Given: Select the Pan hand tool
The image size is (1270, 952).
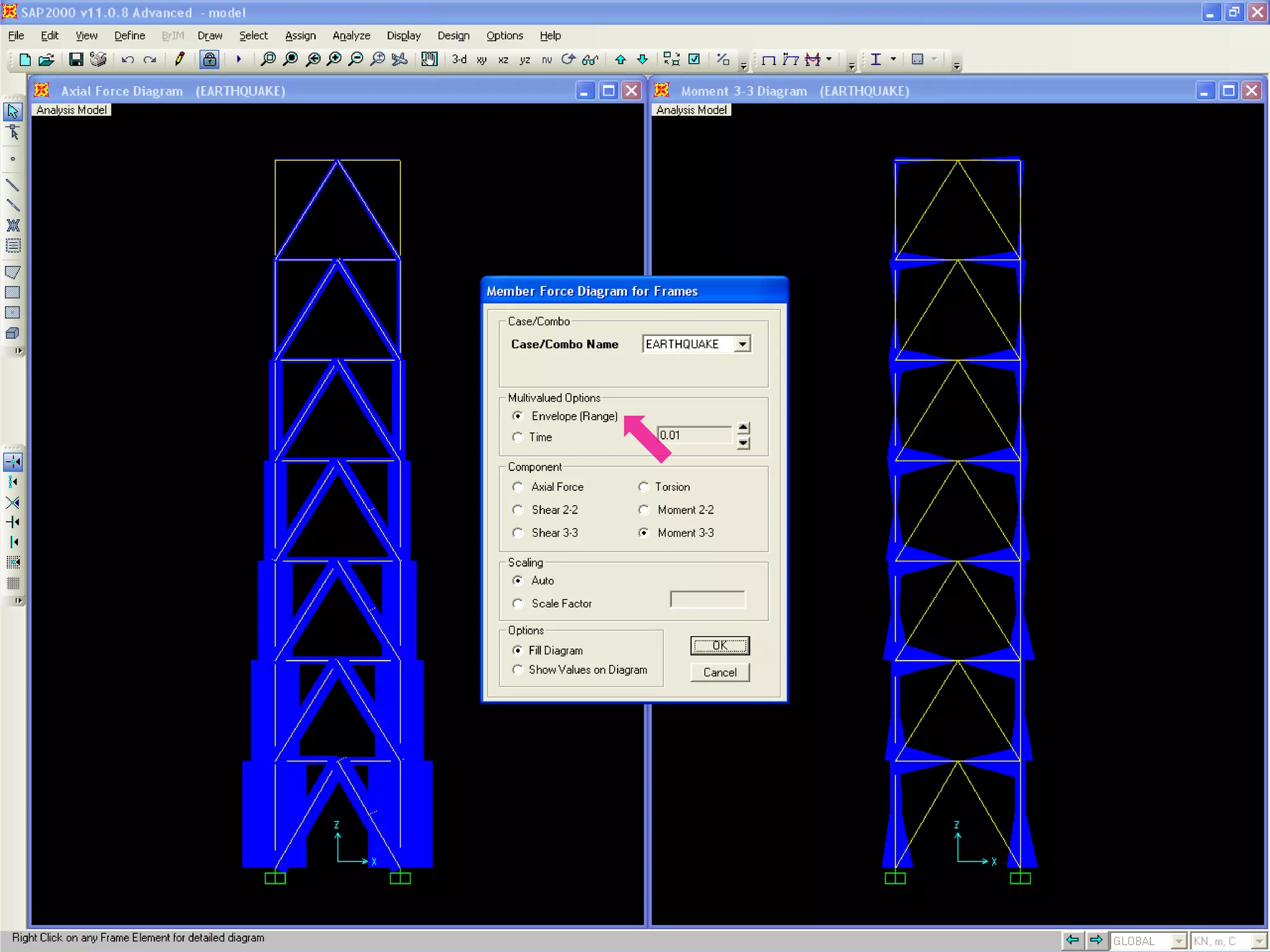Looking at the screenshot, I should pyautogui.click(x=429, y=59).
